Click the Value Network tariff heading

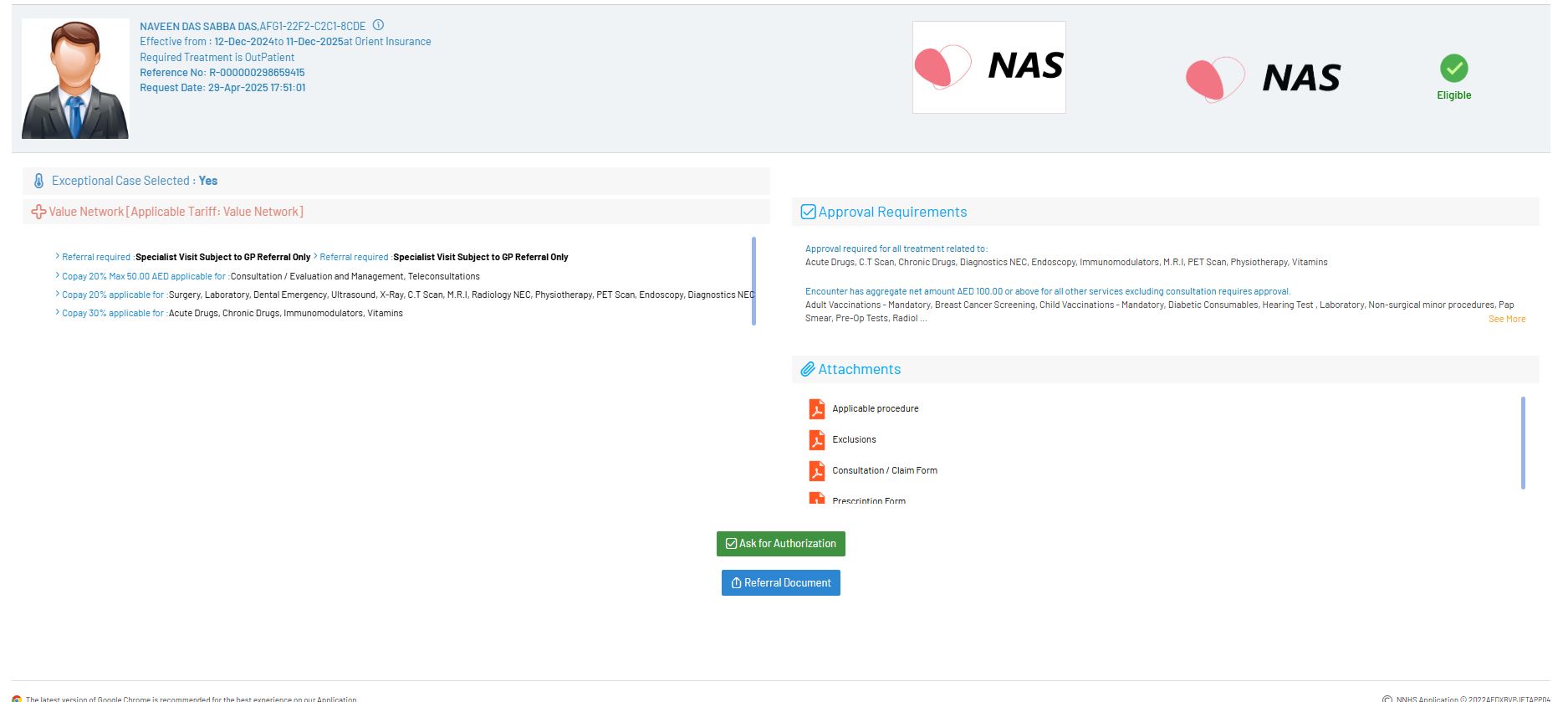176,212
